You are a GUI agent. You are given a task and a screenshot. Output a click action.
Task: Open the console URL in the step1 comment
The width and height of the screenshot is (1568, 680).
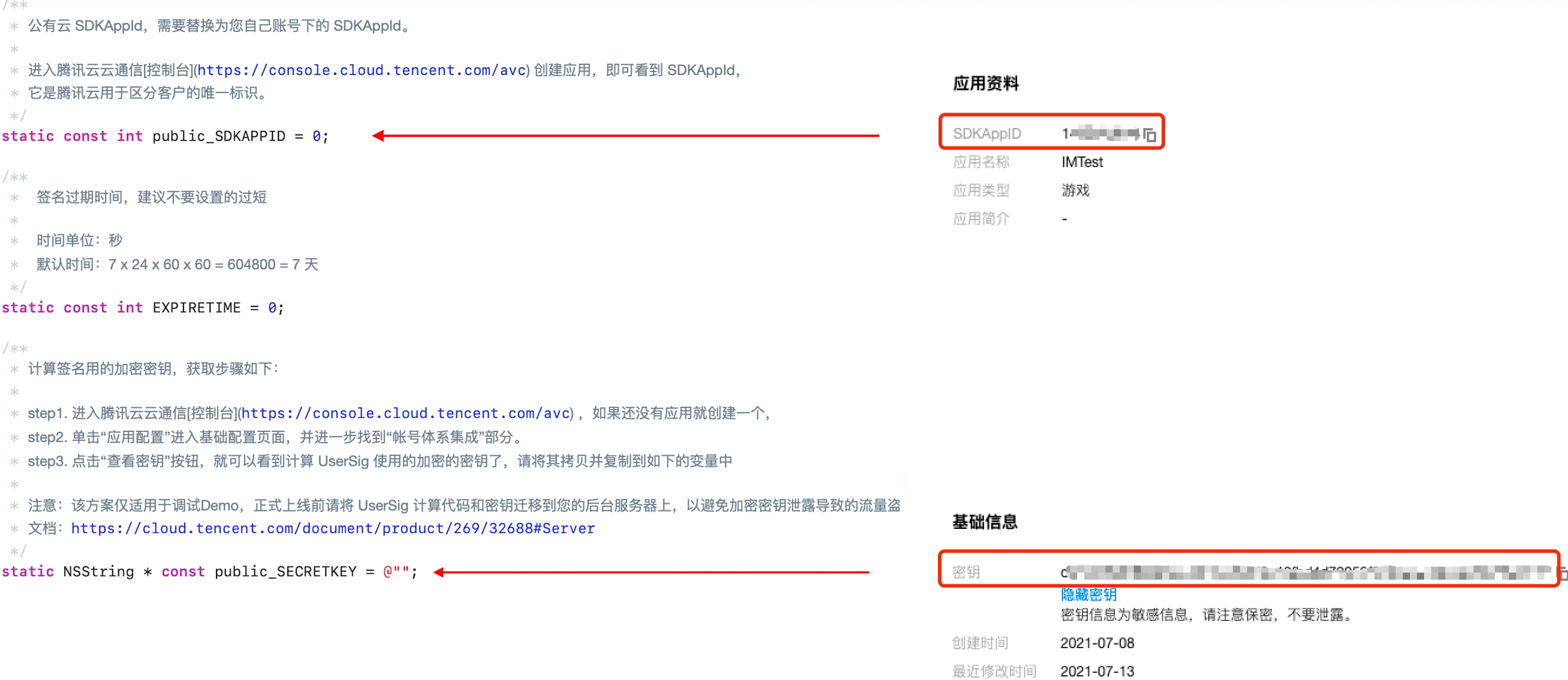coord(405,413)
